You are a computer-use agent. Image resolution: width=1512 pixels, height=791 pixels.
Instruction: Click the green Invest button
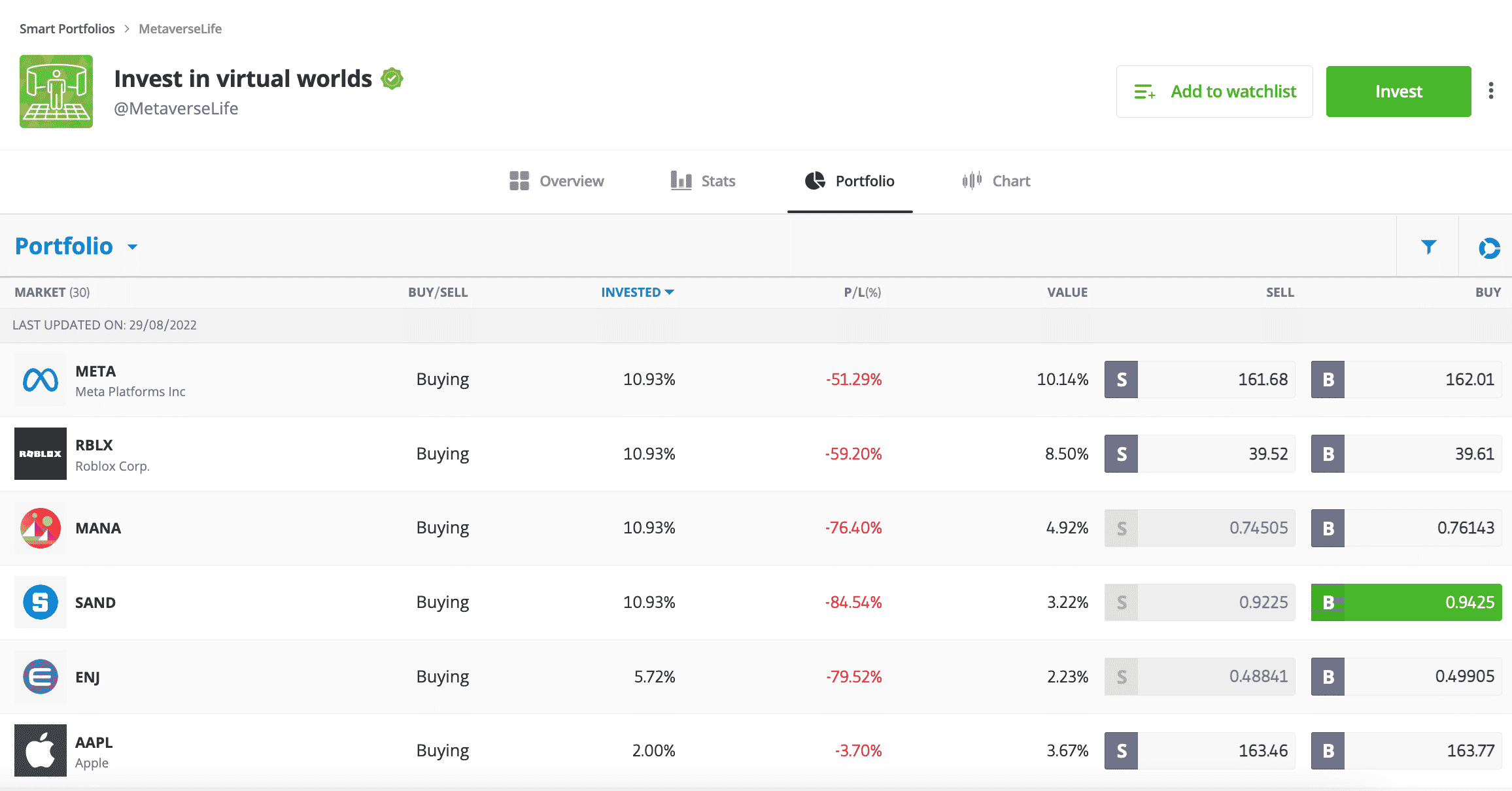pos(1398,92)
